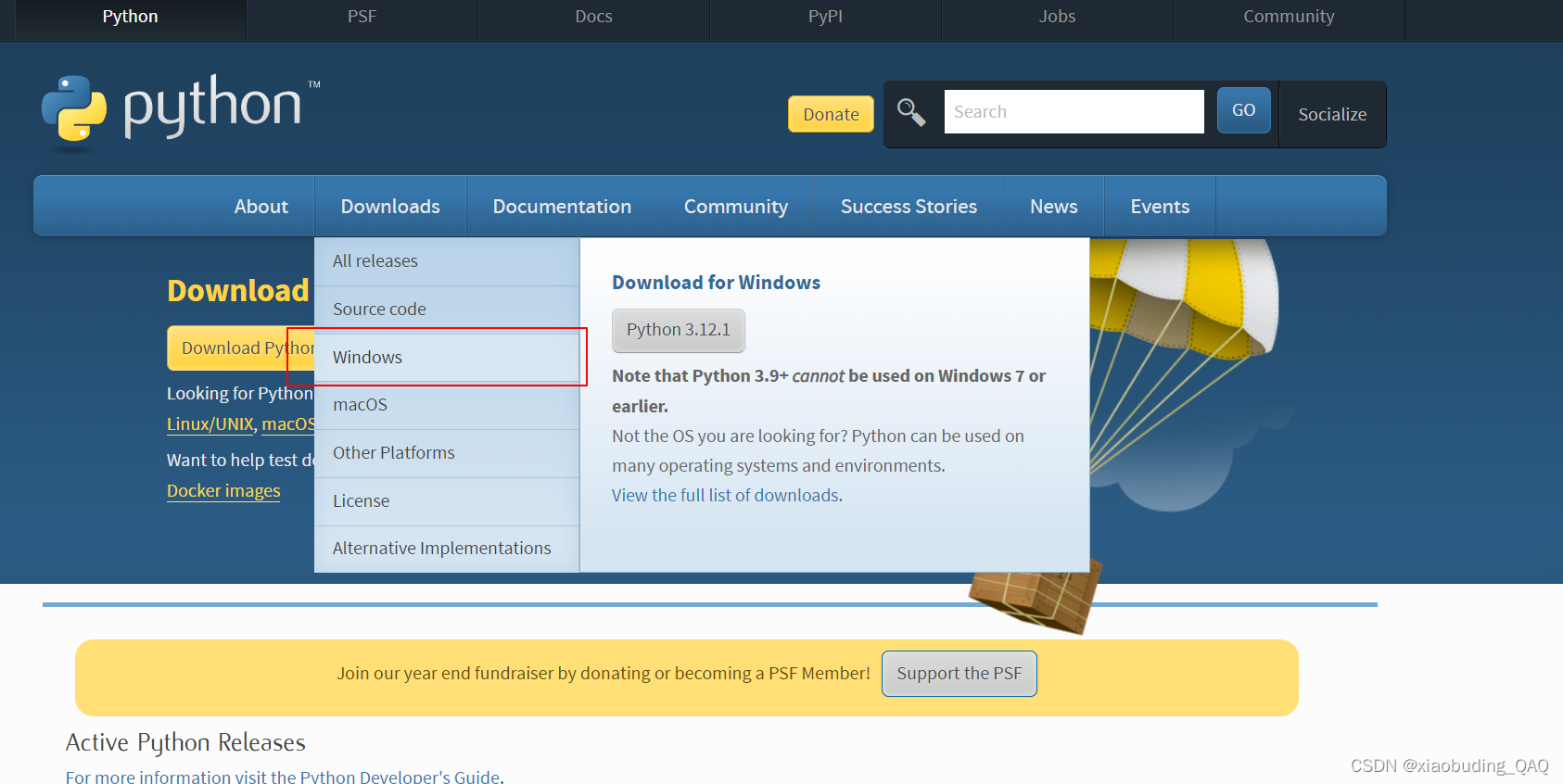The image size is (1563, 784).
Task: Open the Documentation navigation menu
Action: [x=562, y=206]
